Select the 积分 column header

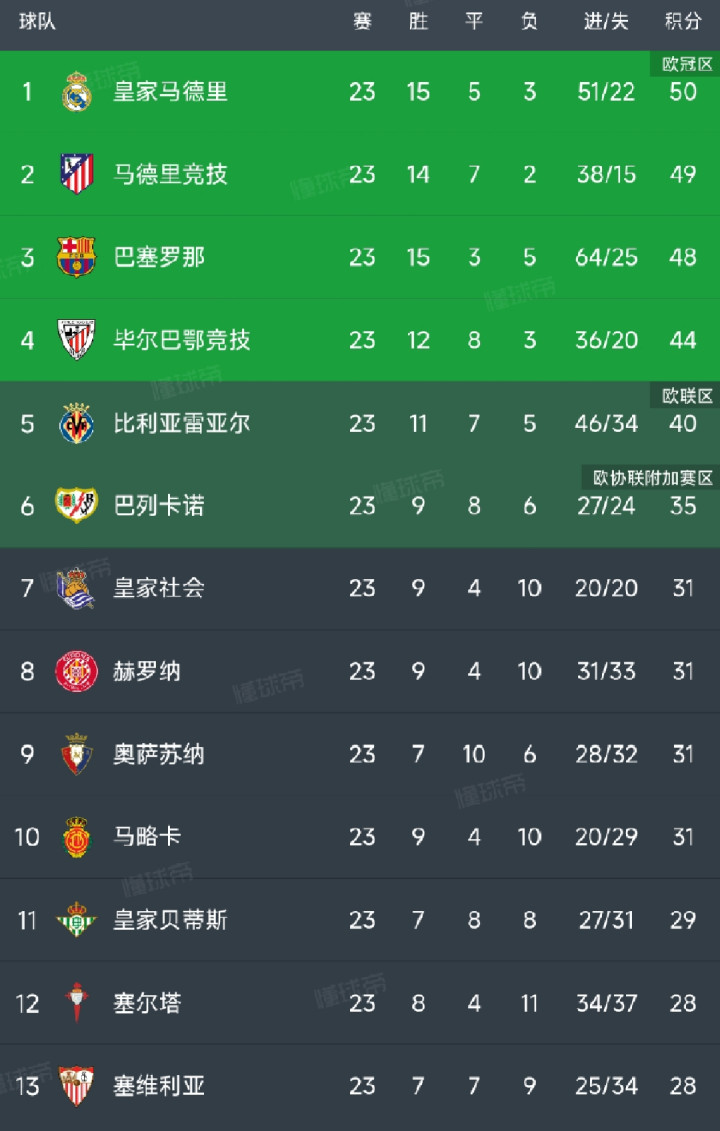(682, 22)
